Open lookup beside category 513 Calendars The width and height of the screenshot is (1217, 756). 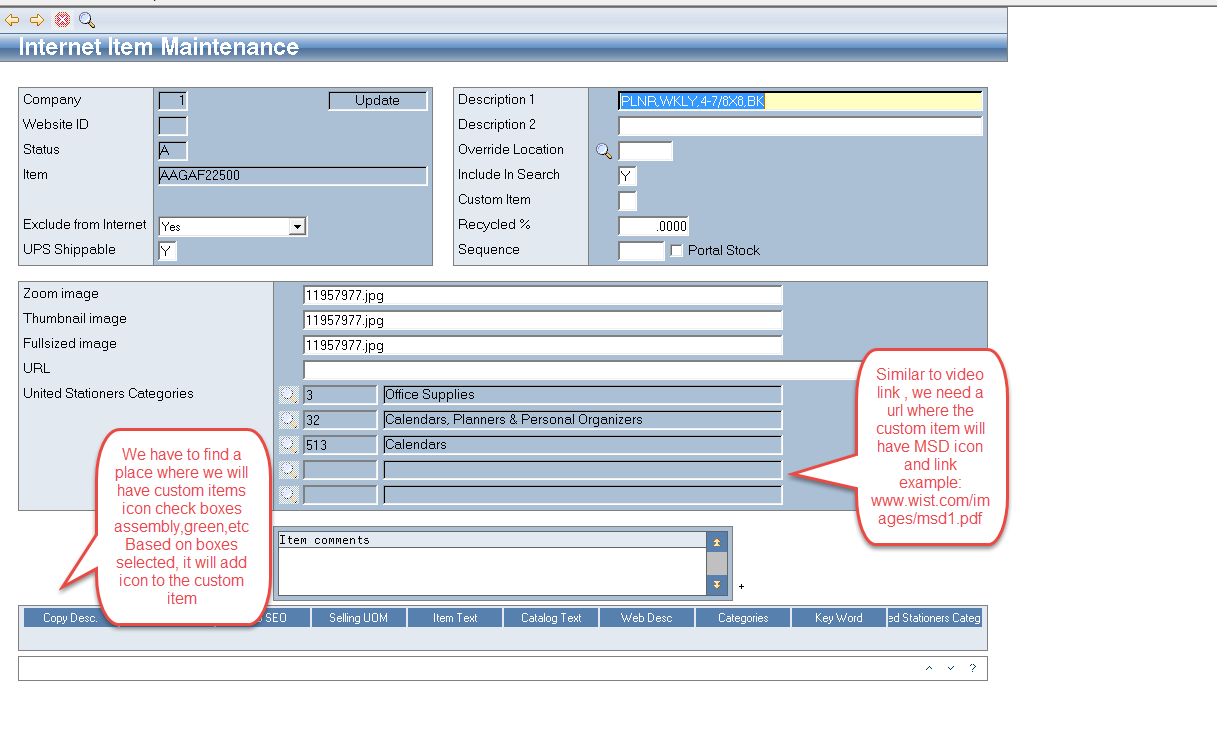pyautogui.click(x=288, y=445)
